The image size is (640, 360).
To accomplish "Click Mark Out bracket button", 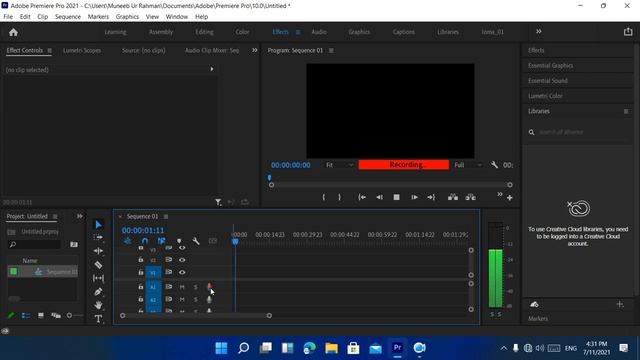I will [x=339, y=197].
